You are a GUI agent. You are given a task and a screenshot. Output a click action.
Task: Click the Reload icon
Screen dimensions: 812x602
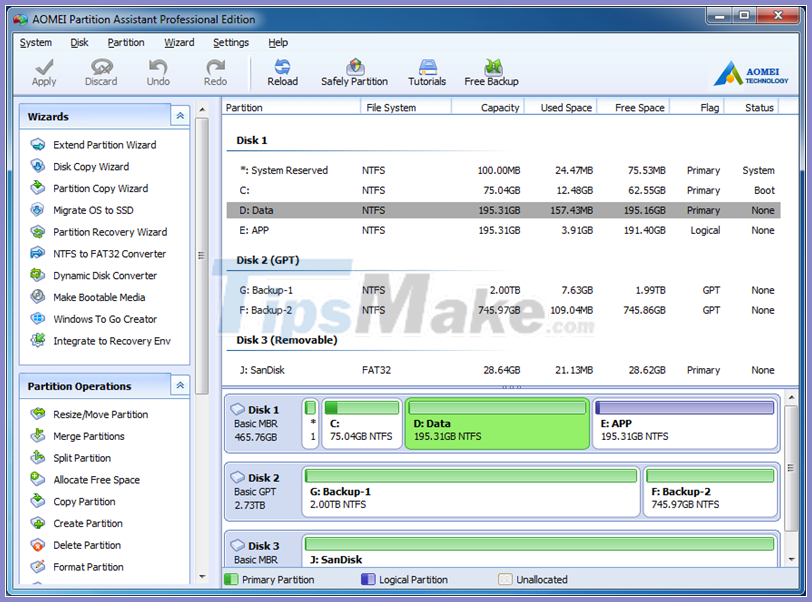(282, 70)
